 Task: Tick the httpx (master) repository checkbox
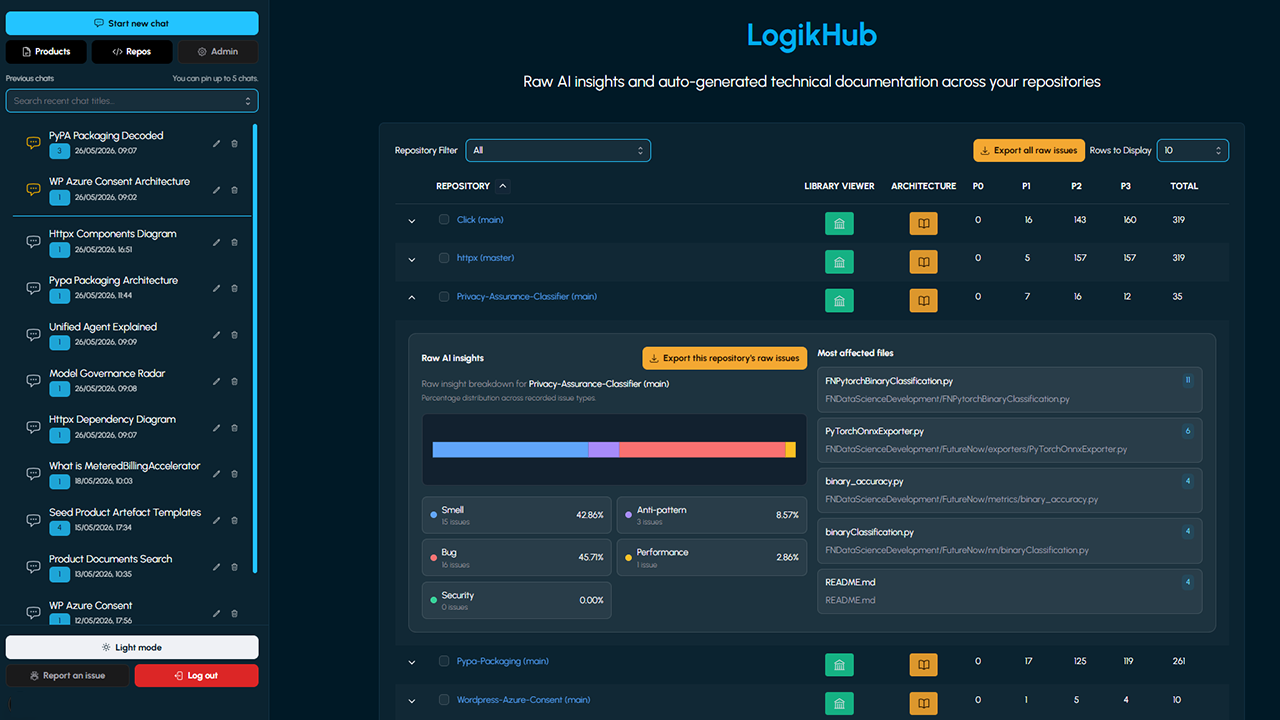click(x=444, y=258)
